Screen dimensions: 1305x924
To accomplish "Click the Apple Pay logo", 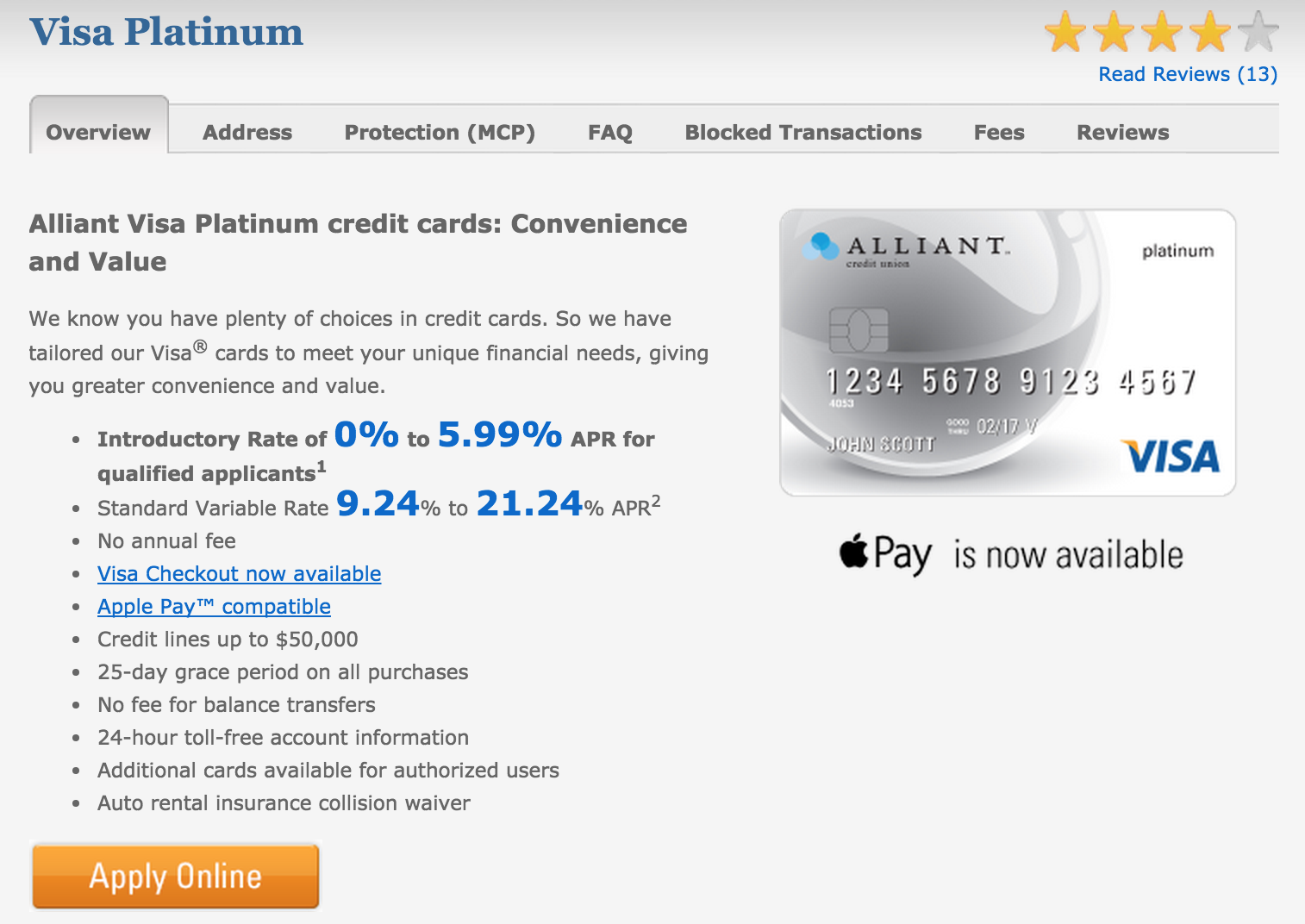I will [885, 553].
